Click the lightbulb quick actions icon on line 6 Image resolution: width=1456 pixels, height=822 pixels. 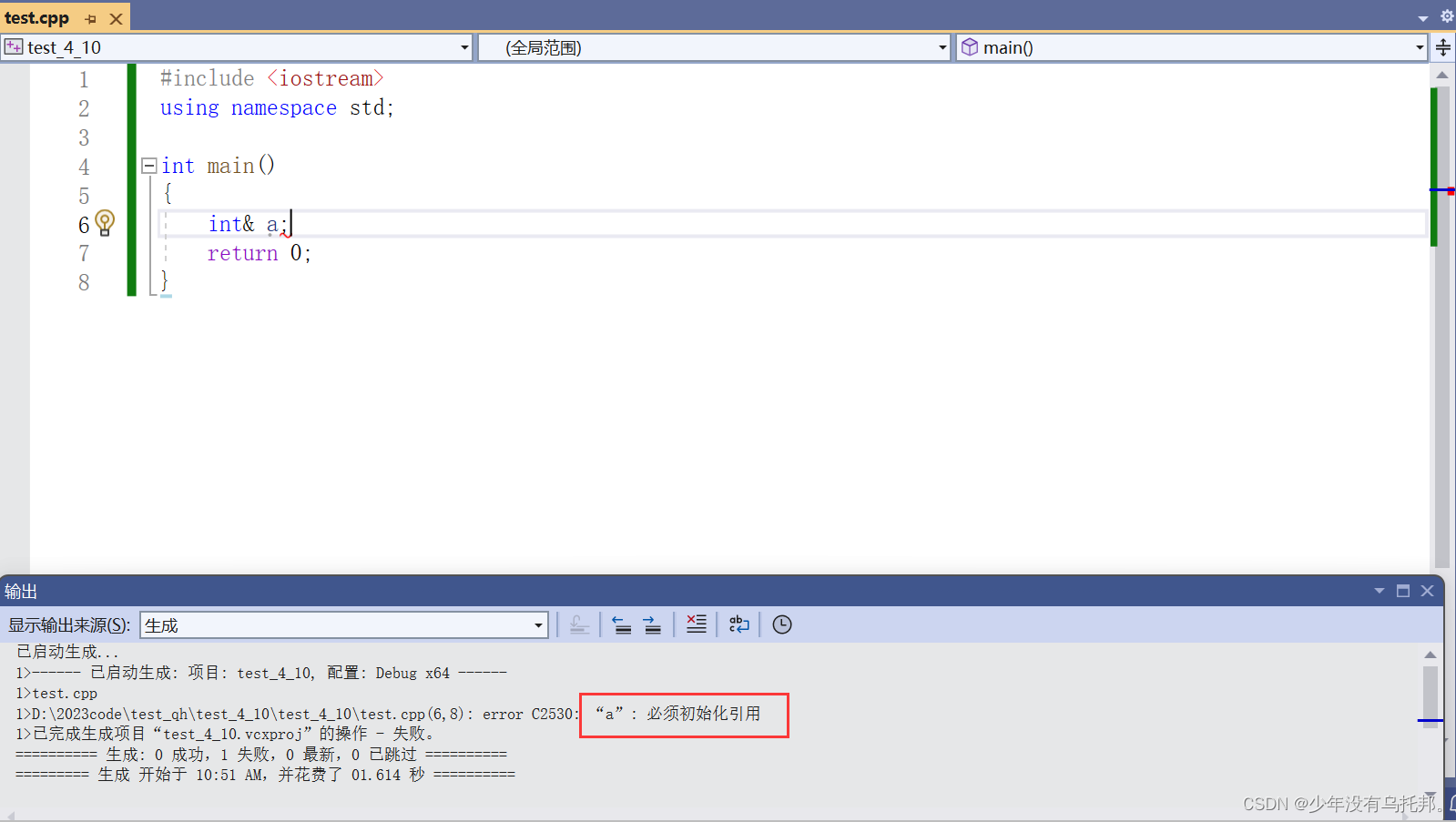(x=105, y=222)
